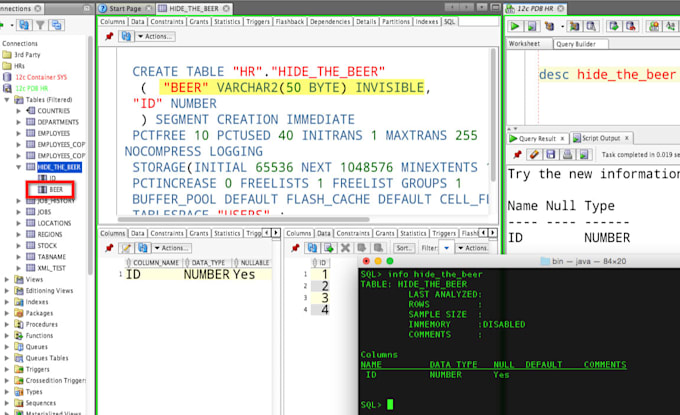680x415 pixels.
Task: Open the Filter dropdown arrow in data grid
Action: pos(447,248)
